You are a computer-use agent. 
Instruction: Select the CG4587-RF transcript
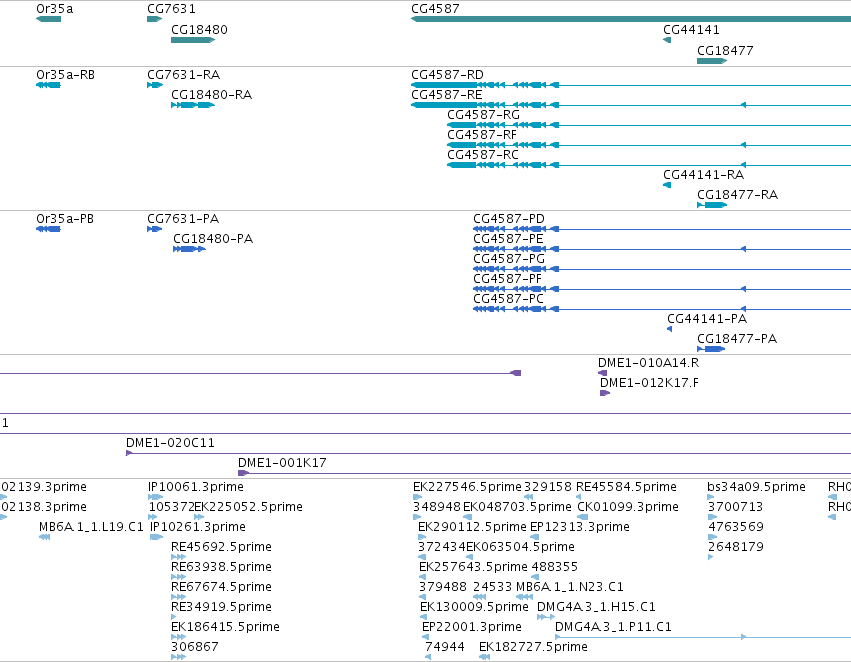649,145
